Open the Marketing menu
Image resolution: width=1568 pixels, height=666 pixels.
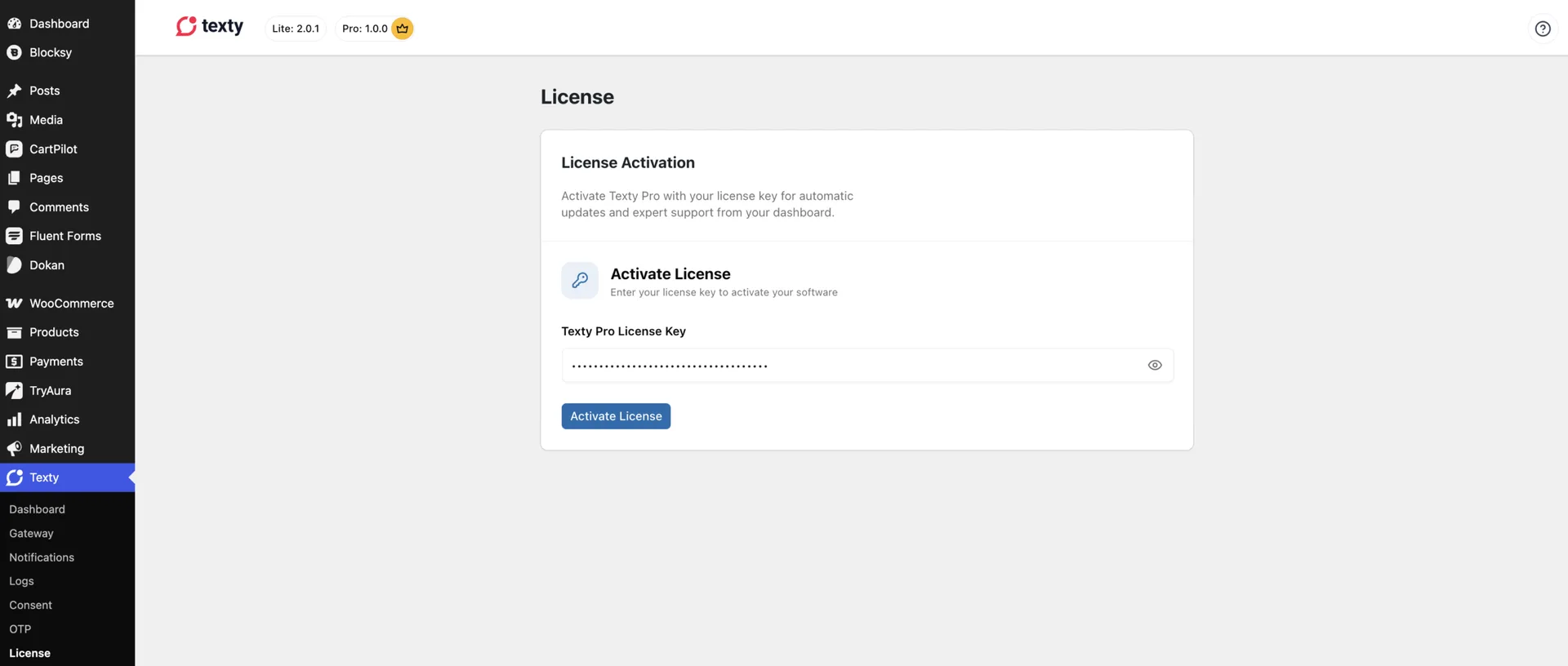(57, 449)
